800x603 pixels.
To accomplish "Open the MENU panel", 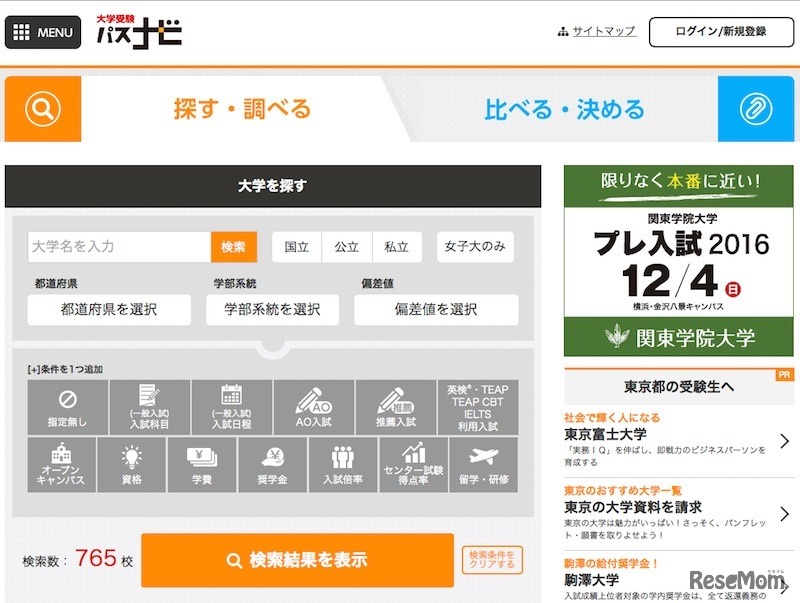I will (x=43, y=30).
